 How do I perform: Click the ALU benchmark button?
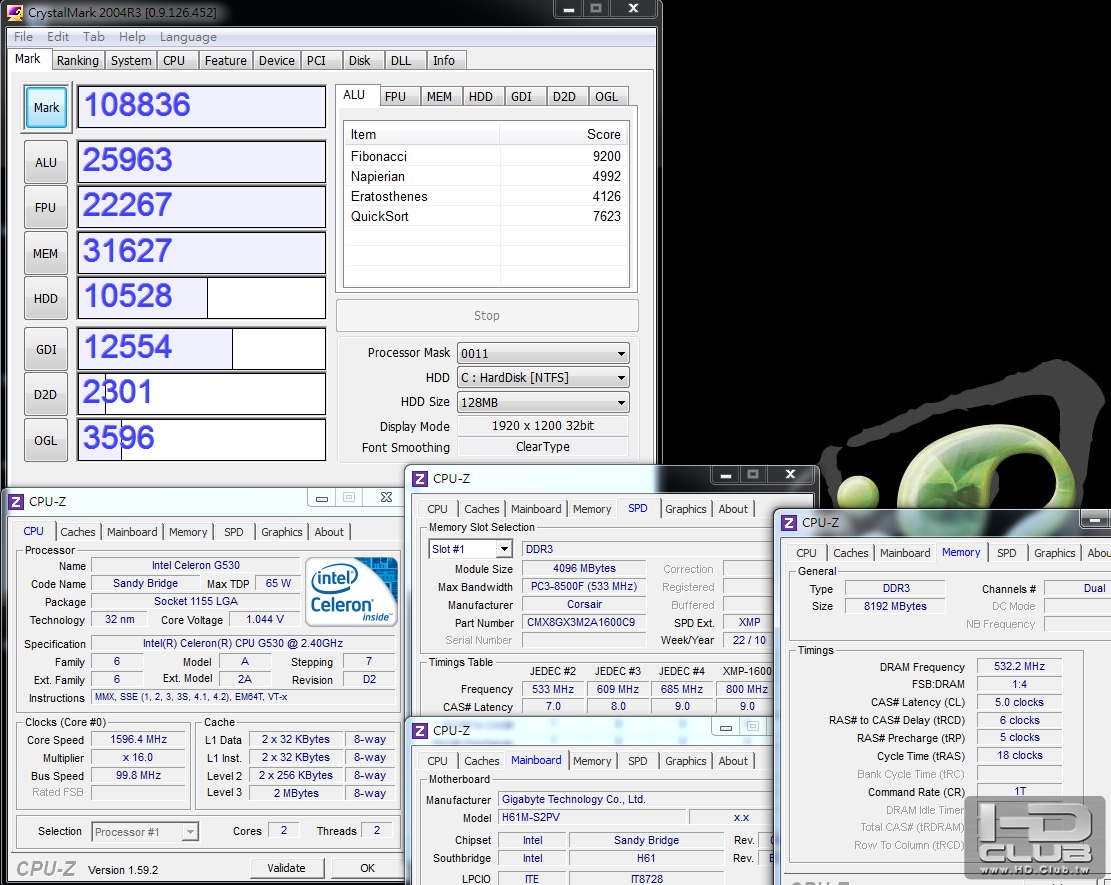coord(46,162)
